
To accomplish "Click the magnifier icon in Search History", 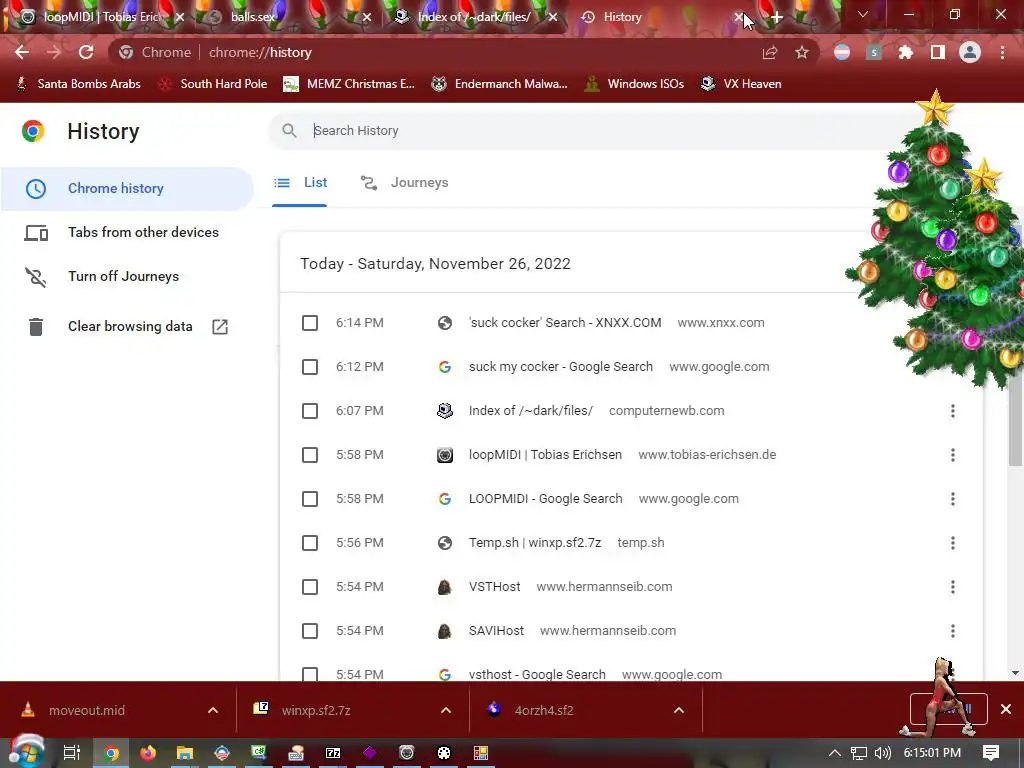I will pyautogui.click(x=289, y=131).
